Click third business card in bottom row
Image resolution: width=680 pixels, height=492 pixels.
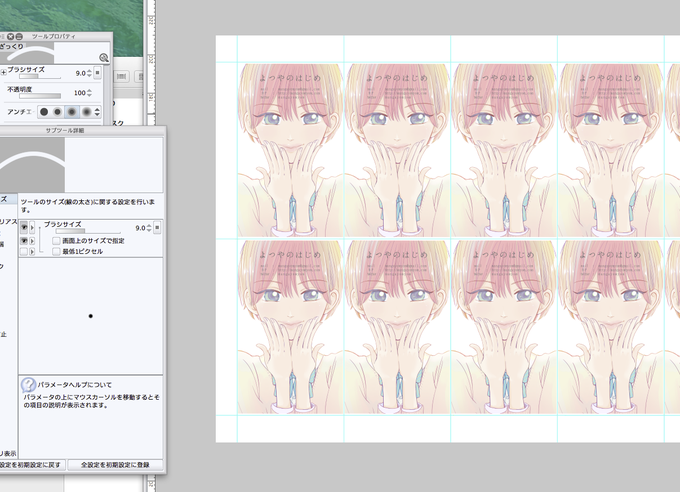point(504,327)
